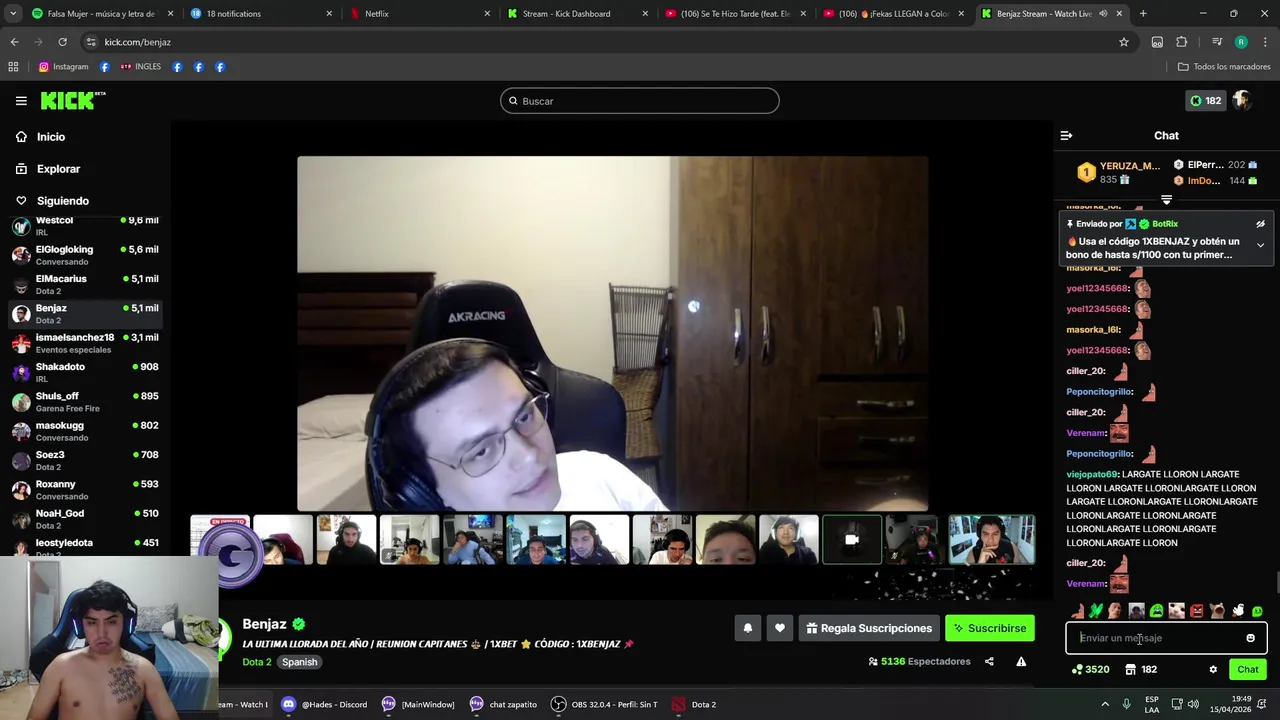
Task: Open the Dota 2 category link
Action: click(257, 662)
